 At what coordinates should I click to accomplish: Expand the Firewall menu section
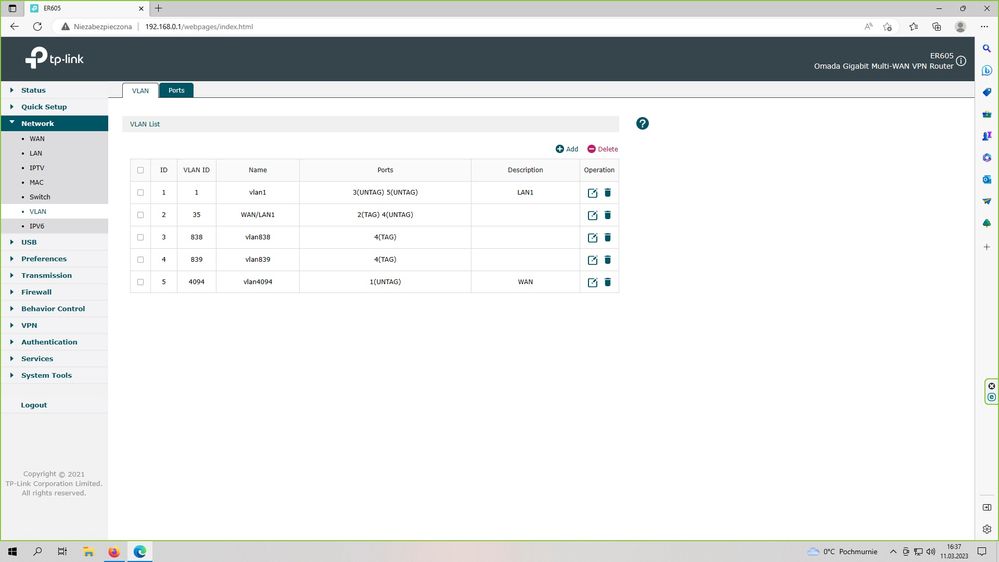click(36, 292)
